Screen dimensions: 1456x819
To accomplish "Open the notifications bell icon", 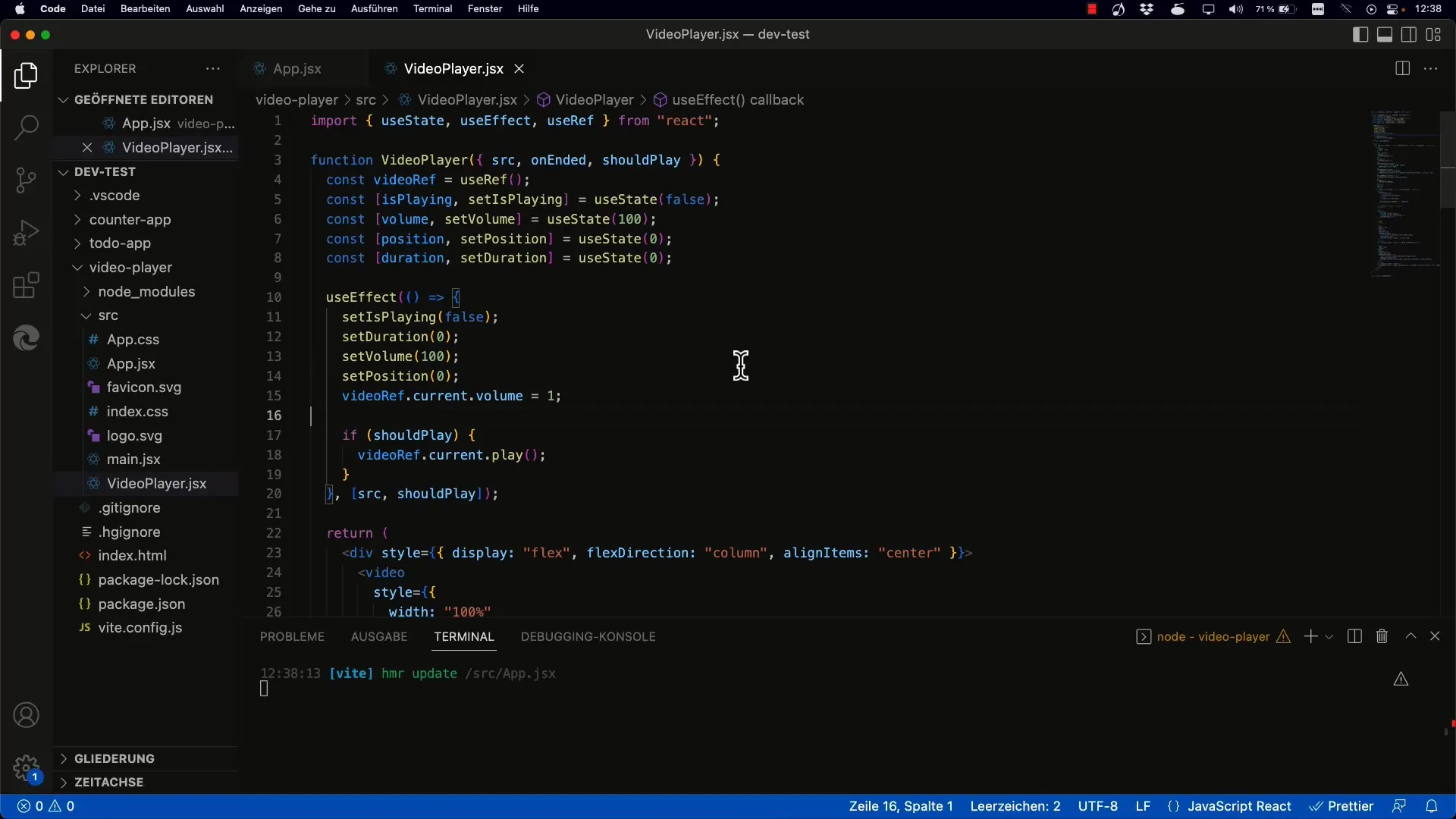I will tap(1432, 806).
